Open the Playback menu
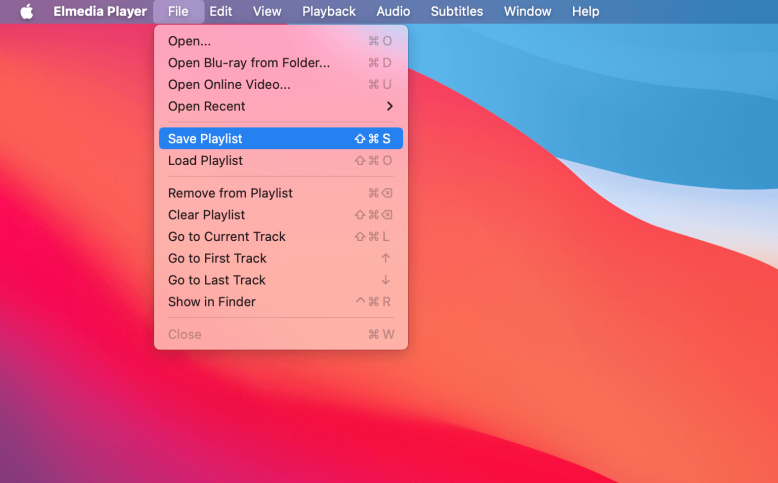 coord(328,11)
